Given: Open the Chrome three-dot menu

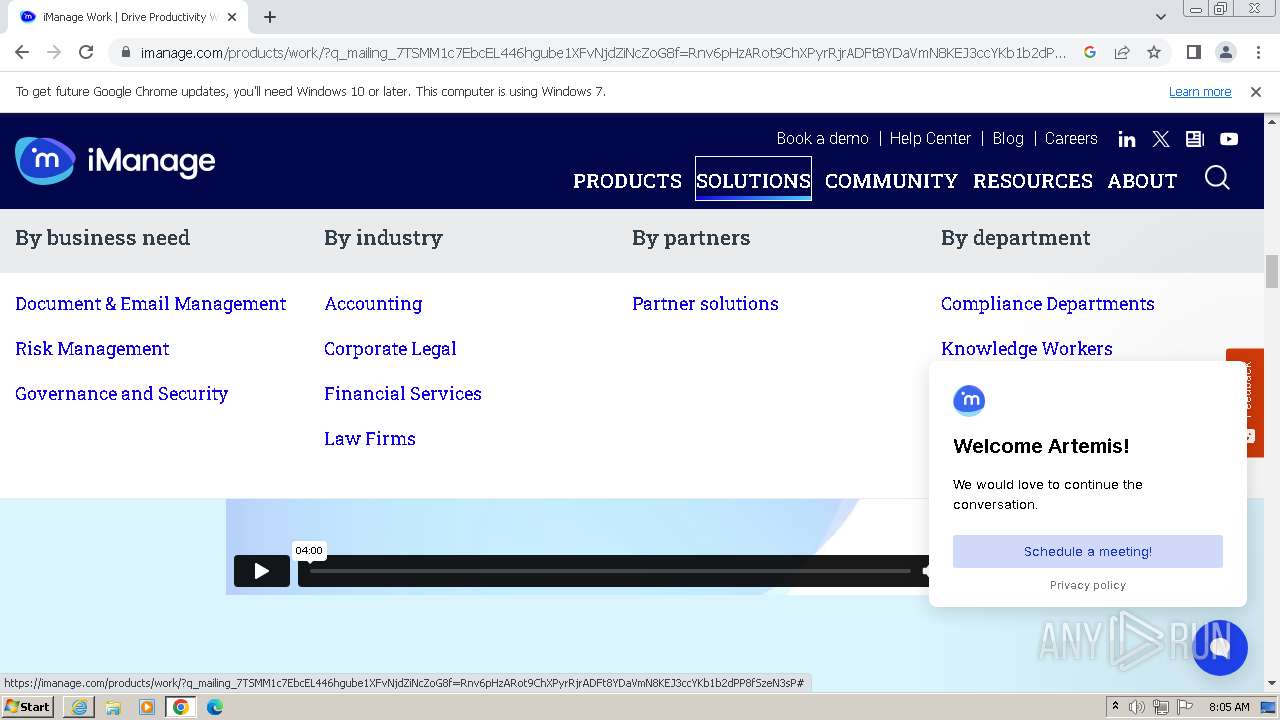Looking at the screenshot, I should click(1257, 52).
